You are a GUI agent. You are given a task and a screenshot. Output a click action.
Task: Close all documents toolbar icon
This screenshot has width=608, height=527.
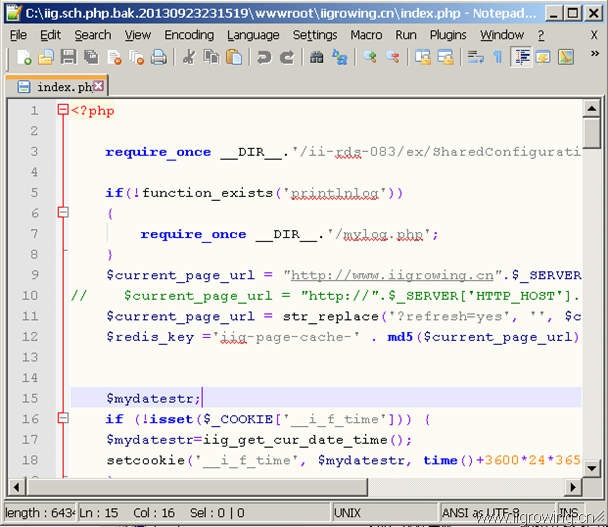point(136,57)
